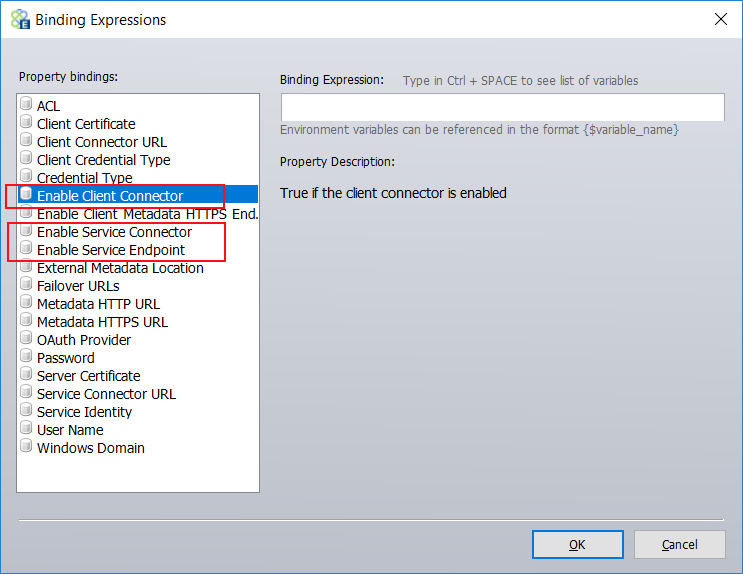Click the OAuth Provider property icon
743x574 pixels.
coord(26,338)
